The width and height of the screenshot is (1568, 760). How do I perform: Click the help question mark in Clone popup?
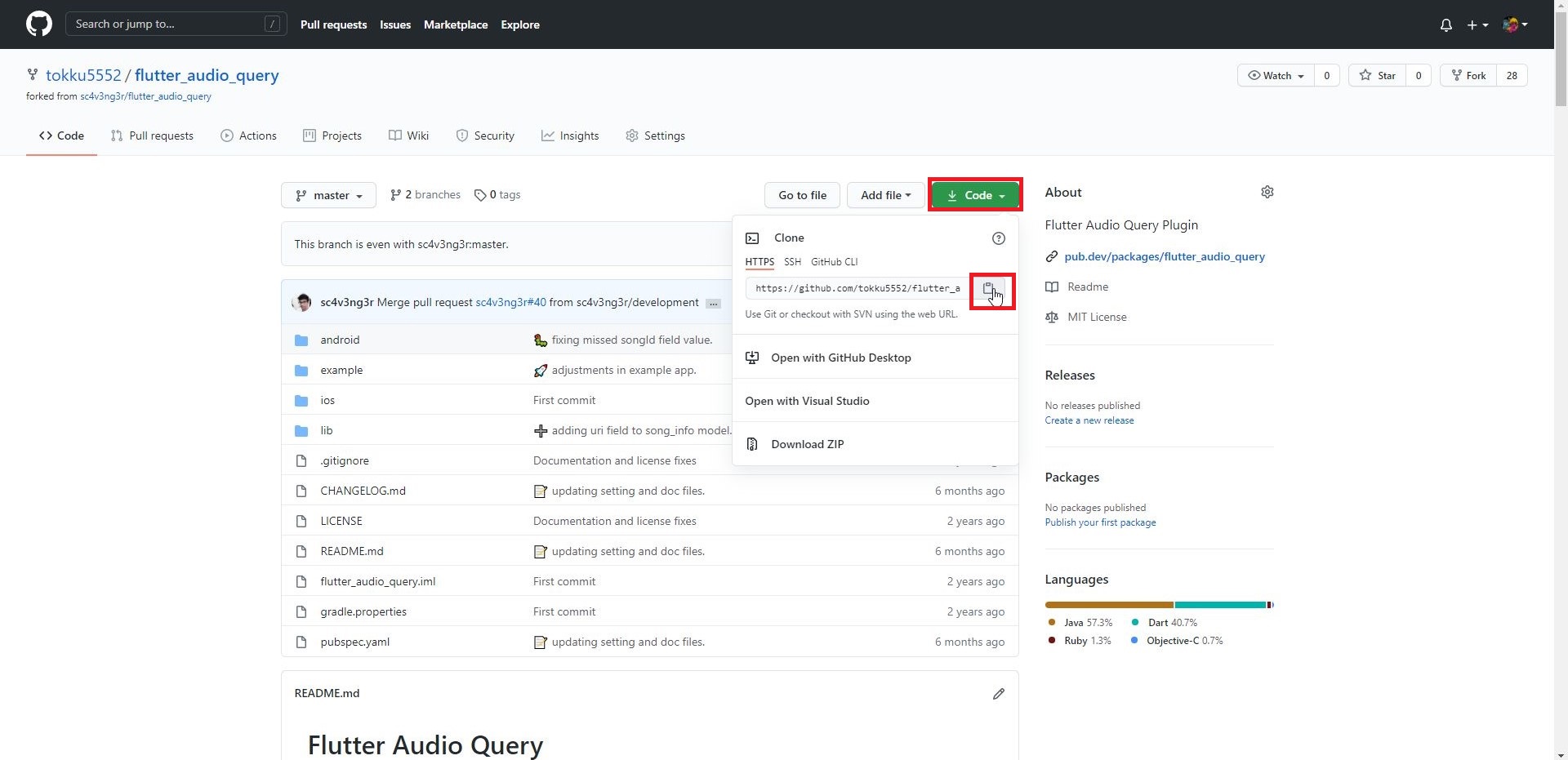(x=998, y=238)
